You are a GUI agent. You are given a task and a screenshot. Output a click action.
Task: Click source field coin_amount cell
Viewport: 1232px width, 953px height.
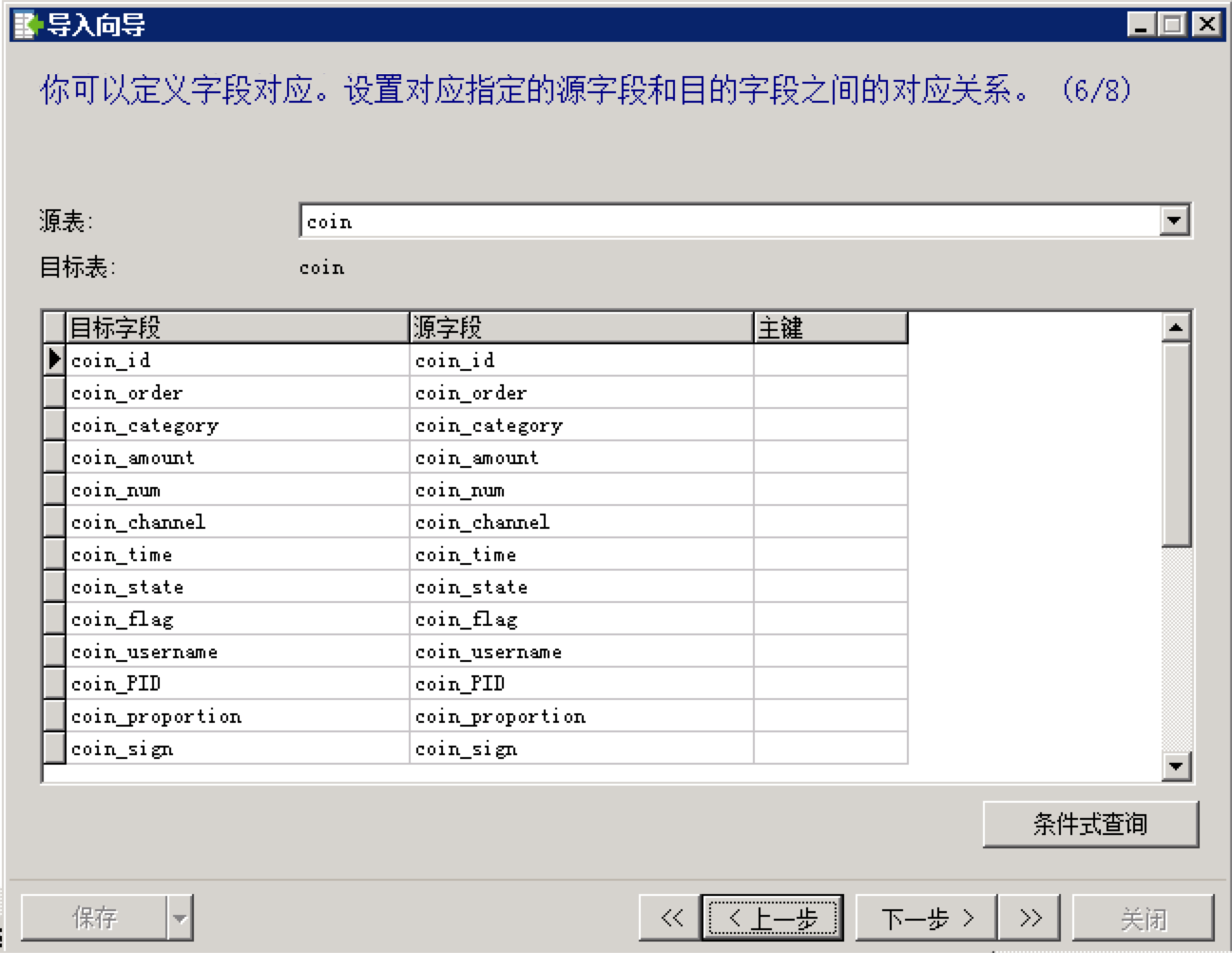[582, 457]
